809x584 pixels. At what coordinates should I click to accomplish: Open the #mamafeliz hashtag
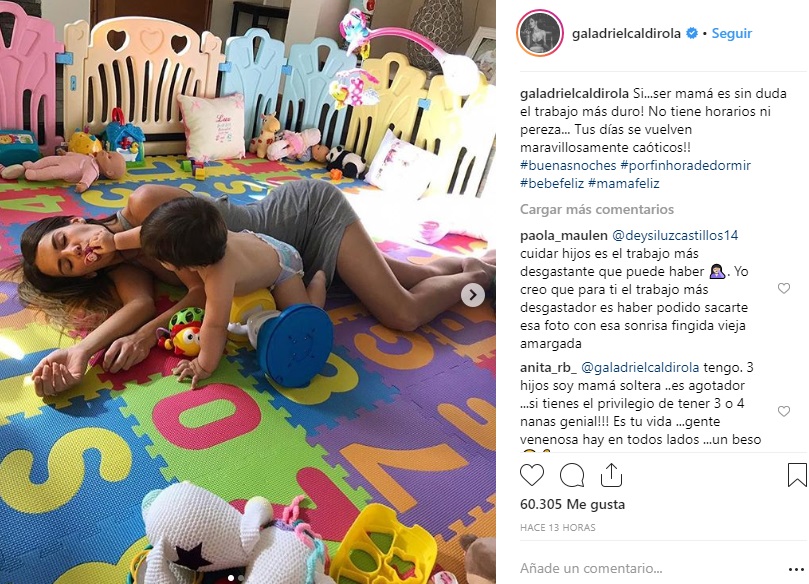click(623, 183)
